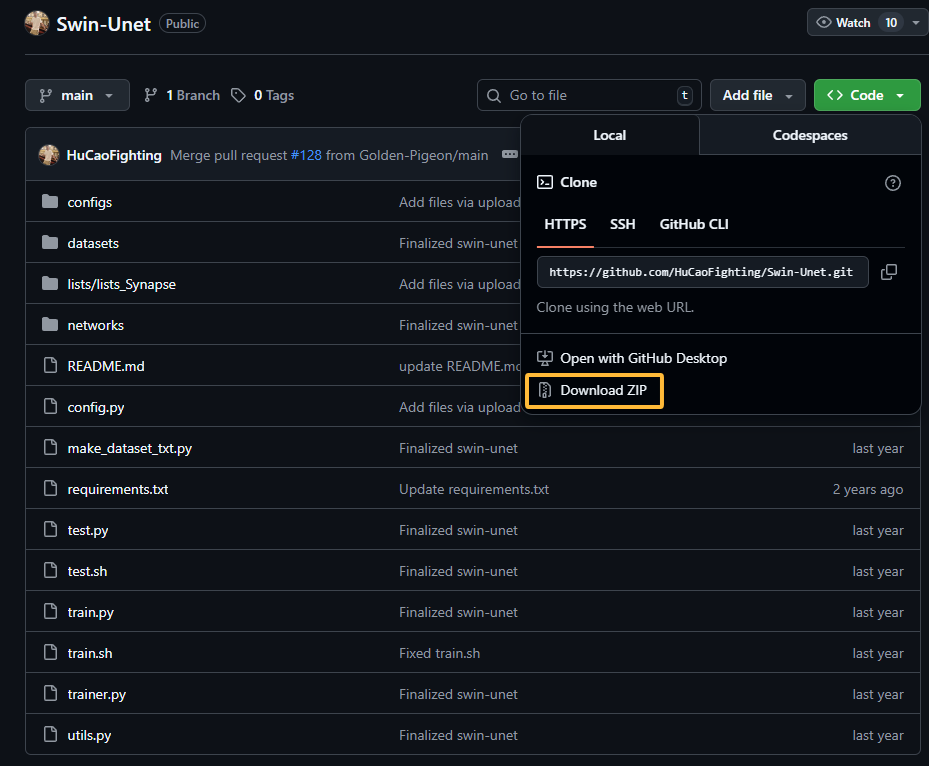
Task: Choose Download ZIP
Action: click(x=594, y=390)
